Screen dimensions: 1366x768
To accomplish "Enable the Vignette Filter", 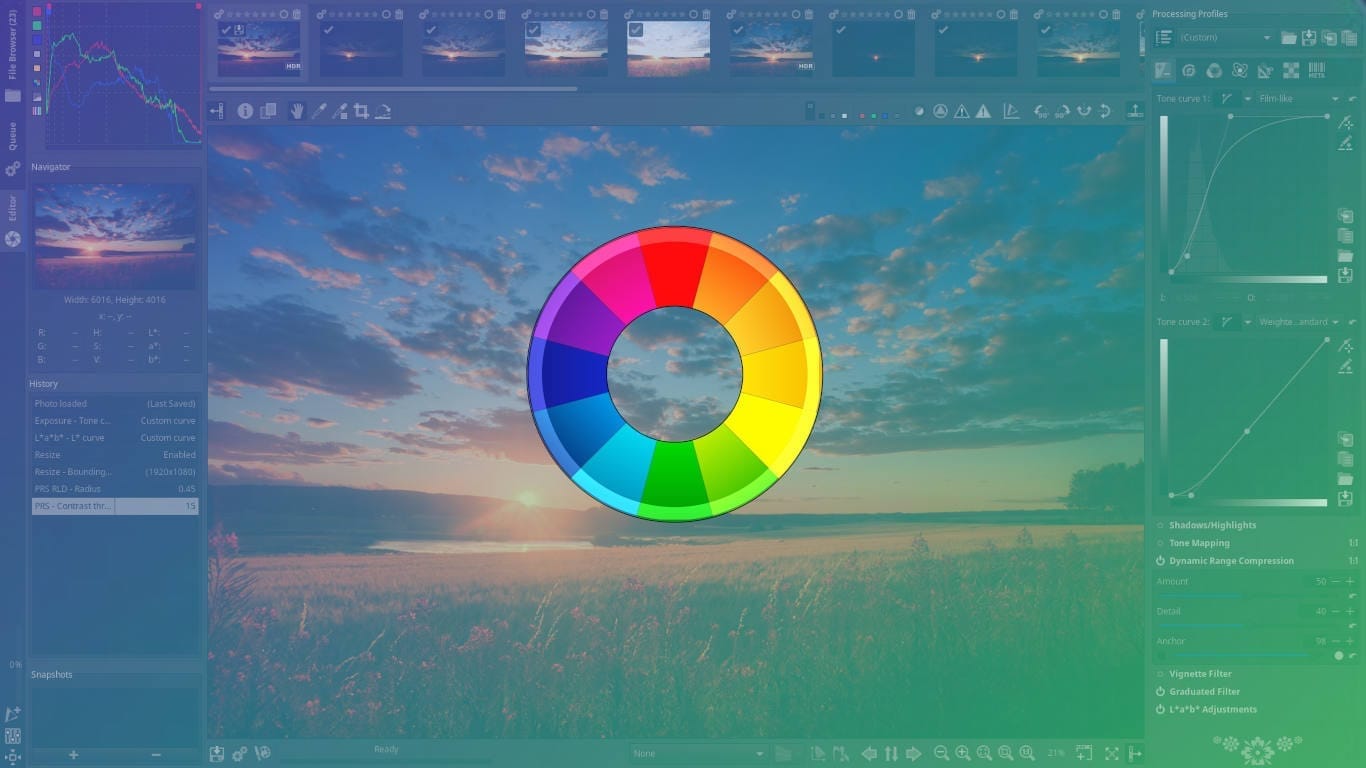I will (x=1161, y=673).
